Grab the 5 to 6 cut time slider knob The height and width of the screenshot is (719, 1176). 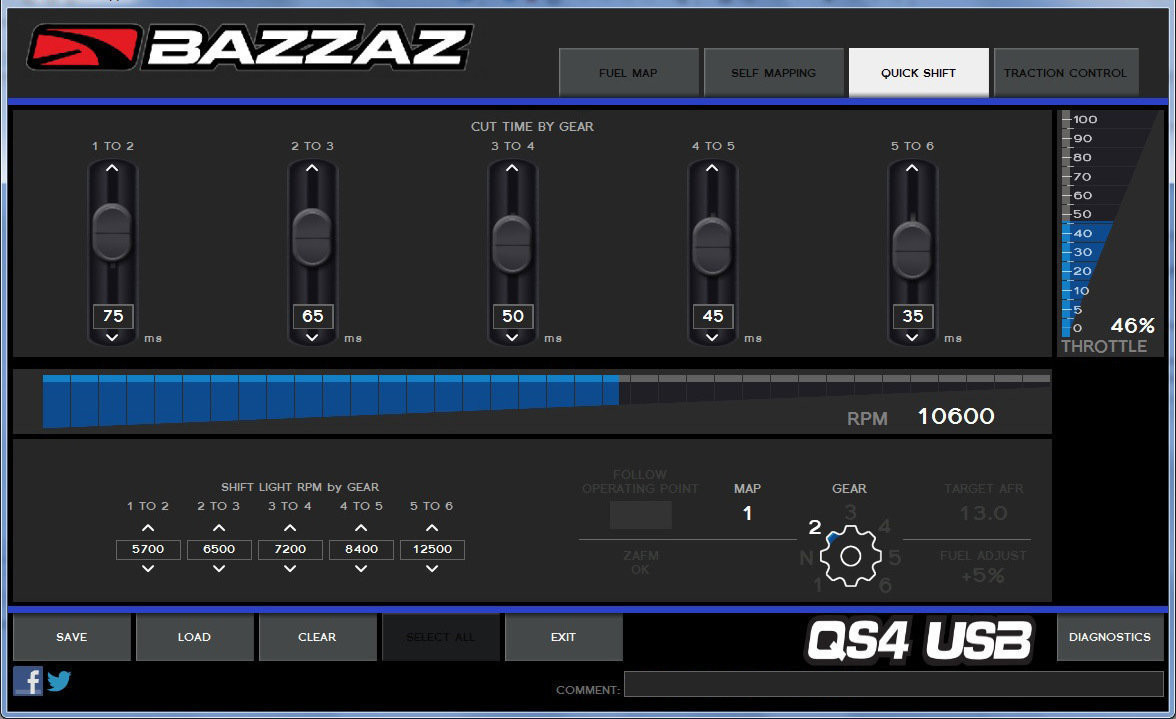click(912, 250)
